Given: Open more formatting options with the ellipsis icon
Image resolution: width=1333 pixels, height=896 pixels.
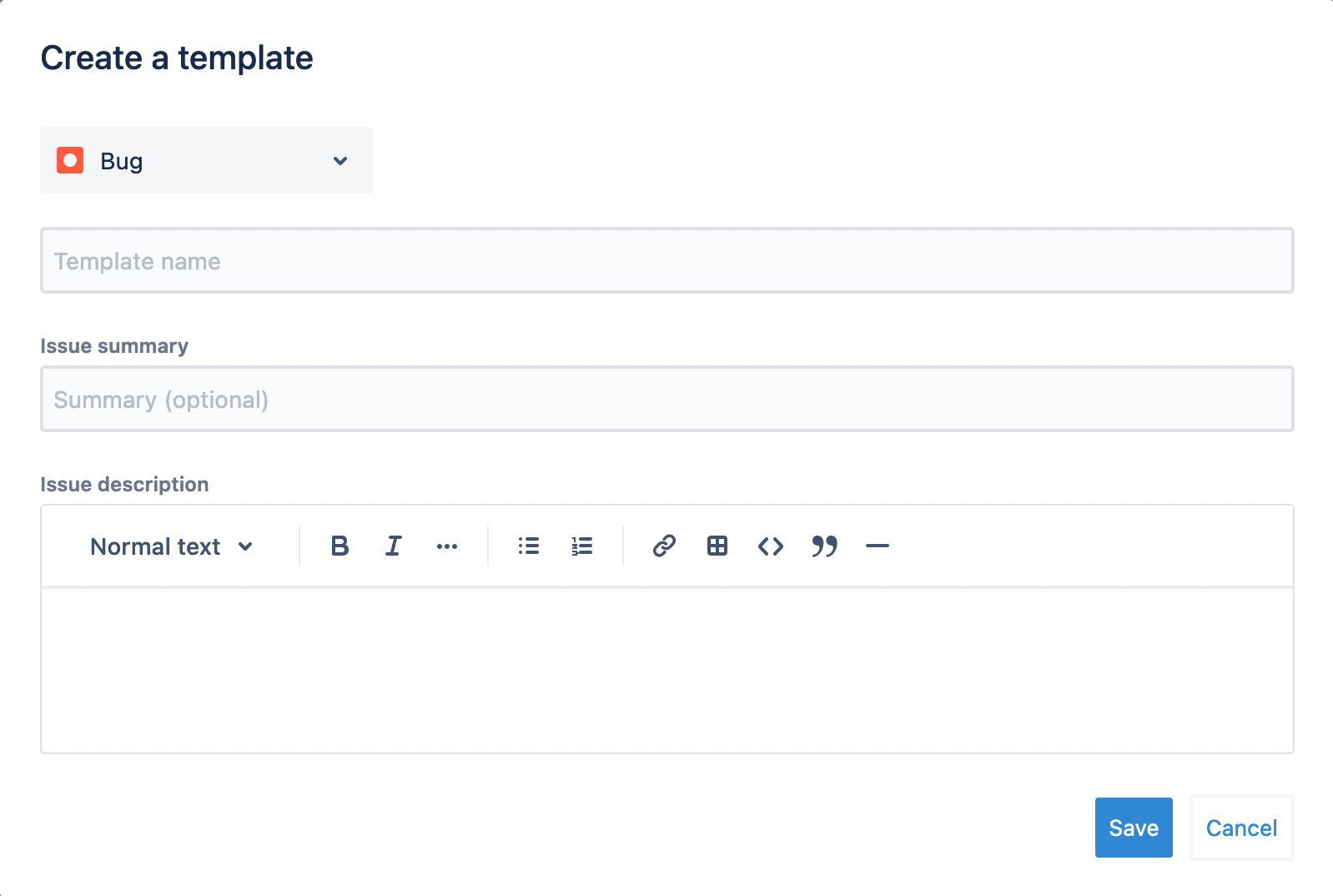Looking at the screenshot, I should coord(447,546).
